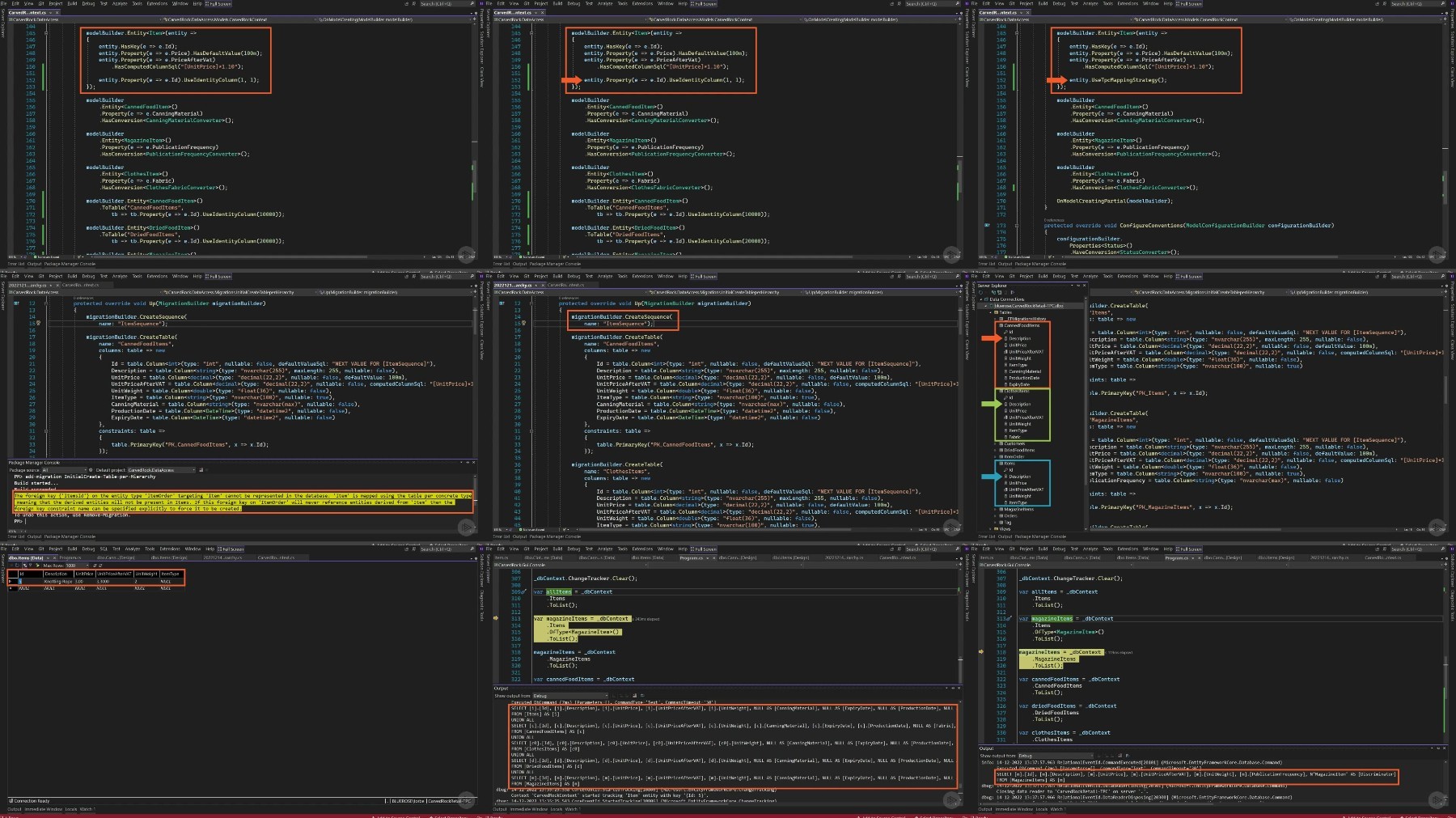Viewport: 1456px width, 818px height.
Task: Open Locals tab in dbo.Items window
Action: coord(71,809)
